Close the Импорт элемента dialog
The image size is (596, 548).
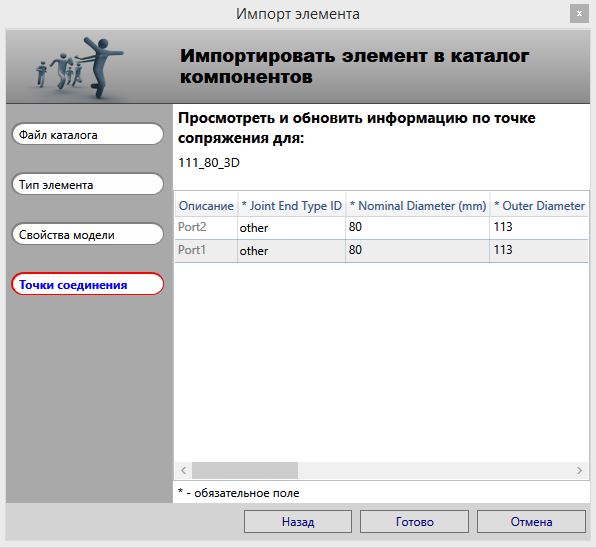(x=579, y=14)
